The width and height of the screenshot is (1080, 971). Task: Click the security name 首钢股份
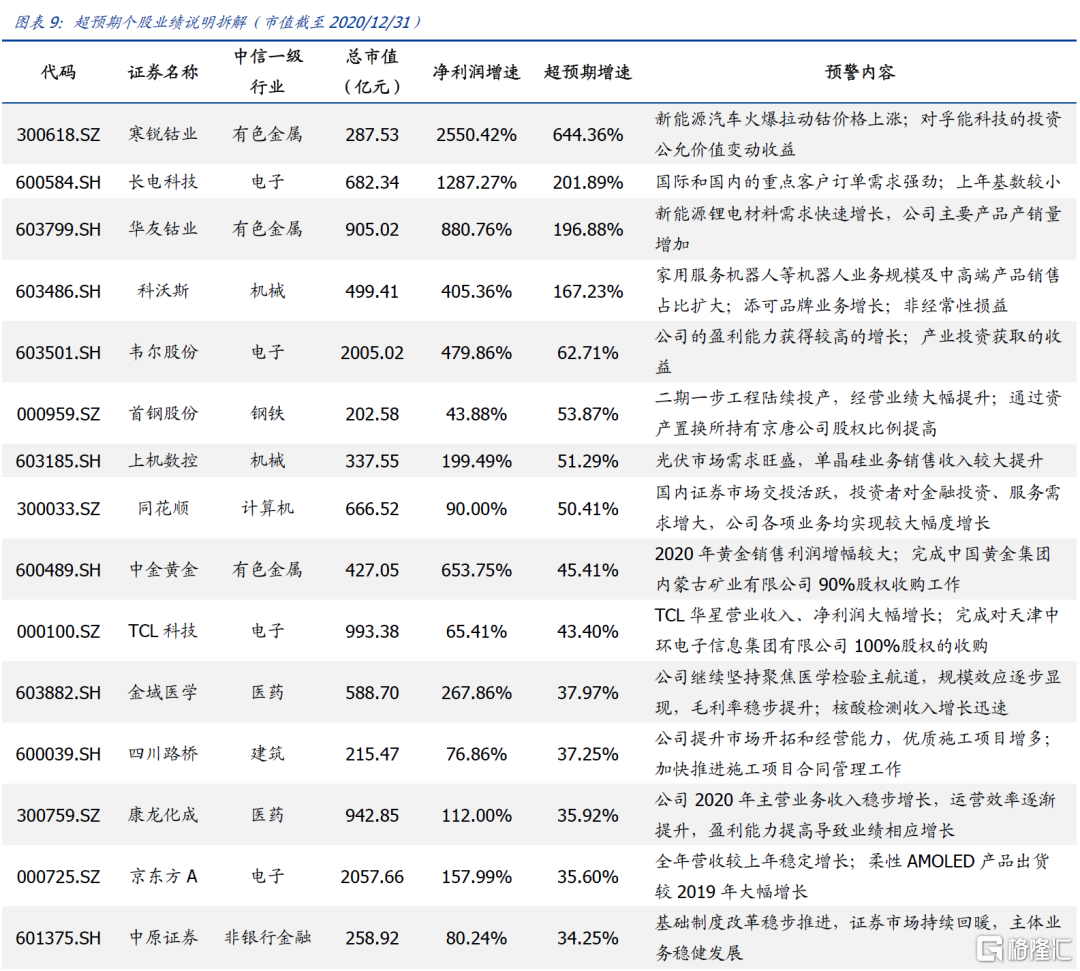click(x=163, y=413)
